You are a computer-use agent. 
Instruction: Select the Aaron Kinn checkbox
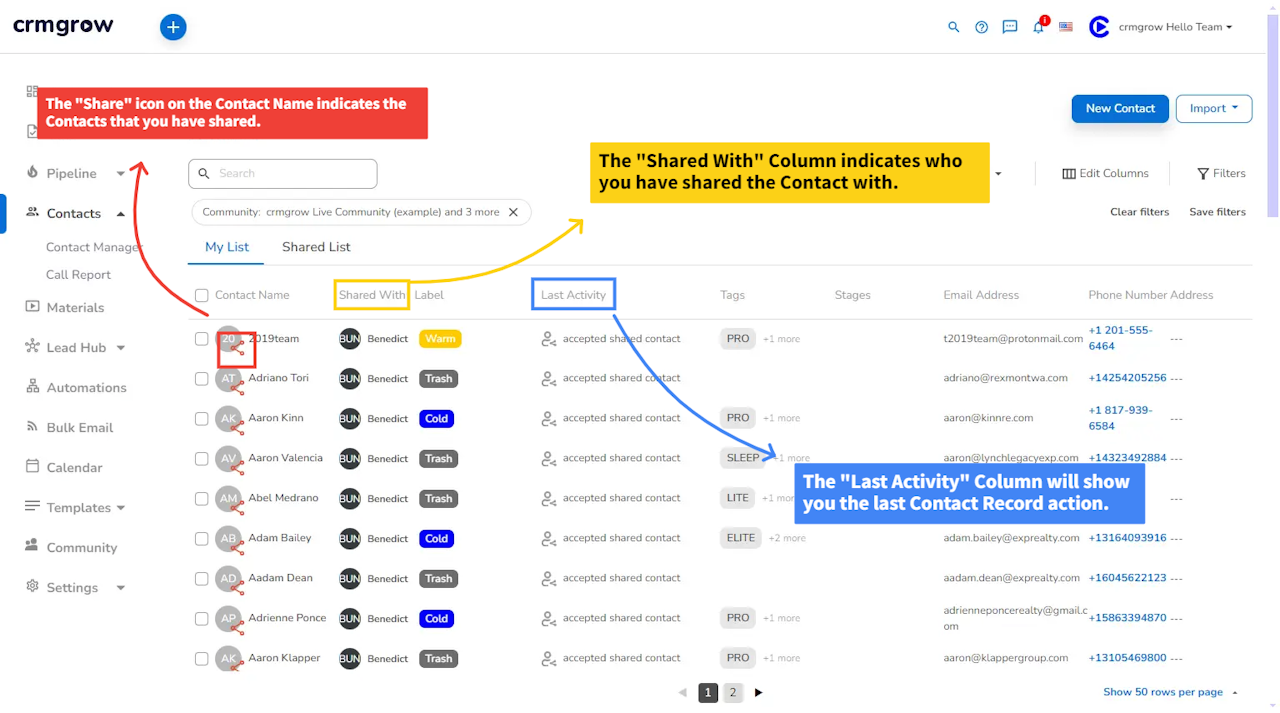[x=202, y=419]
